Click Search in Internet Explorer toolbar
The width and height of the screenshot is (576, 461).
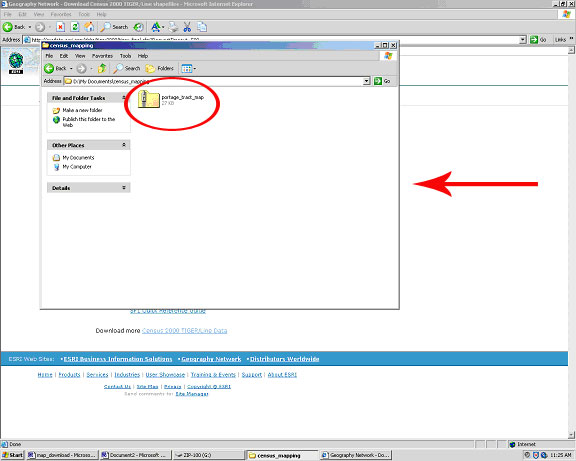(114, 27)
